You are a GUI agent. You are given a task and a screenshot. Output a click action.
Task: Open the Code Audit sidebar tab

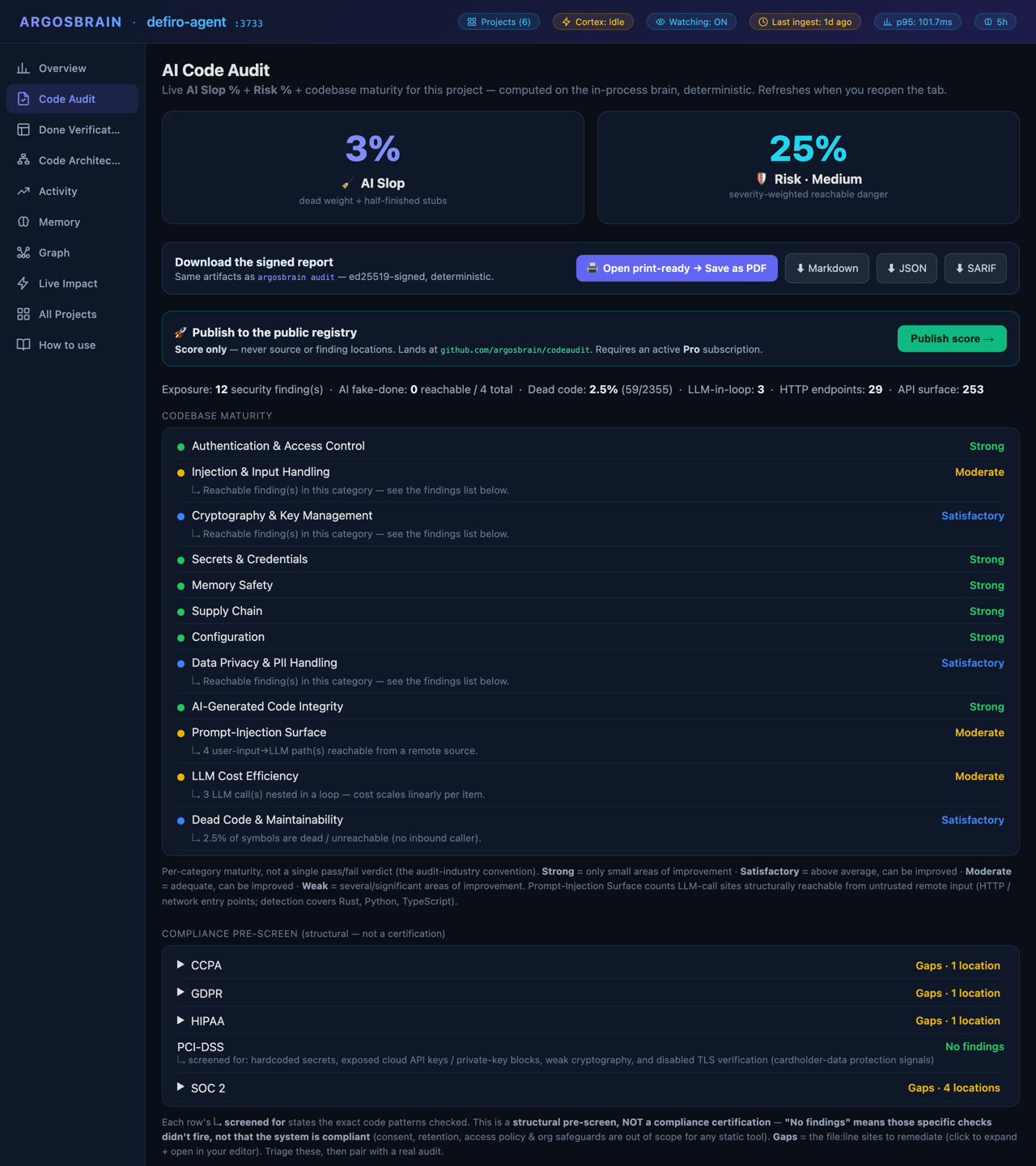72,99
